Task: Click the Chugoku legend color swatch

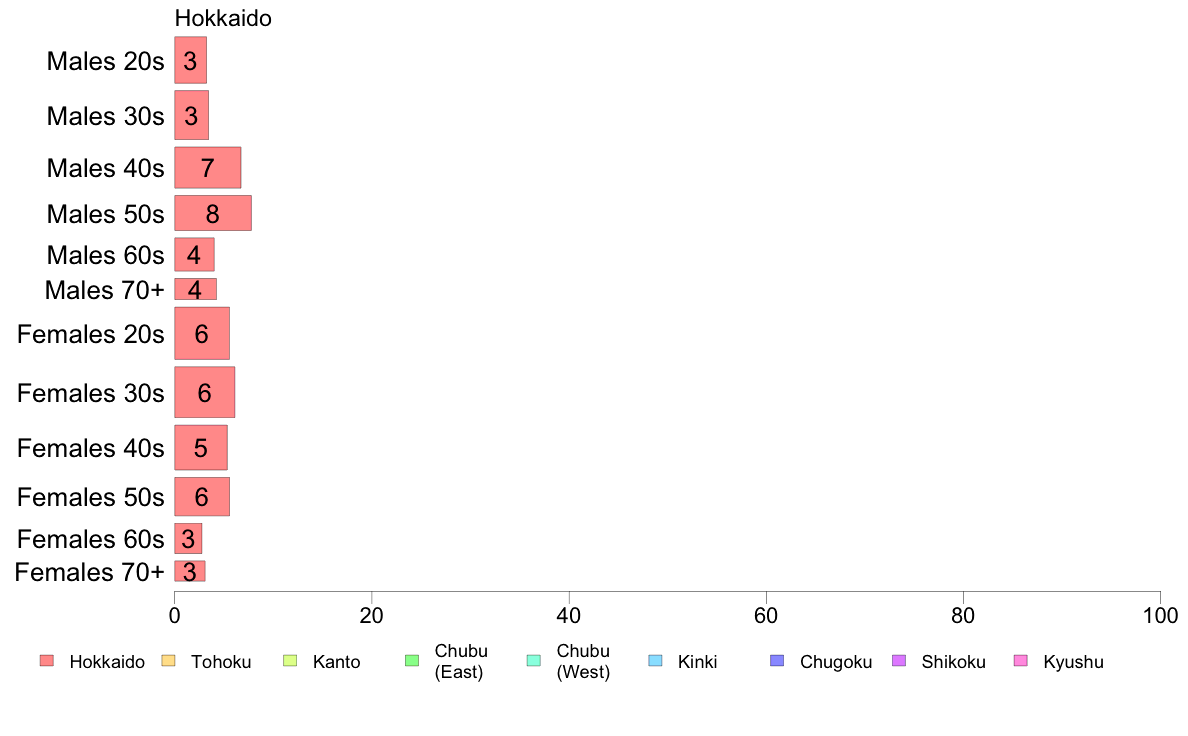Action: tap(777, 661)
